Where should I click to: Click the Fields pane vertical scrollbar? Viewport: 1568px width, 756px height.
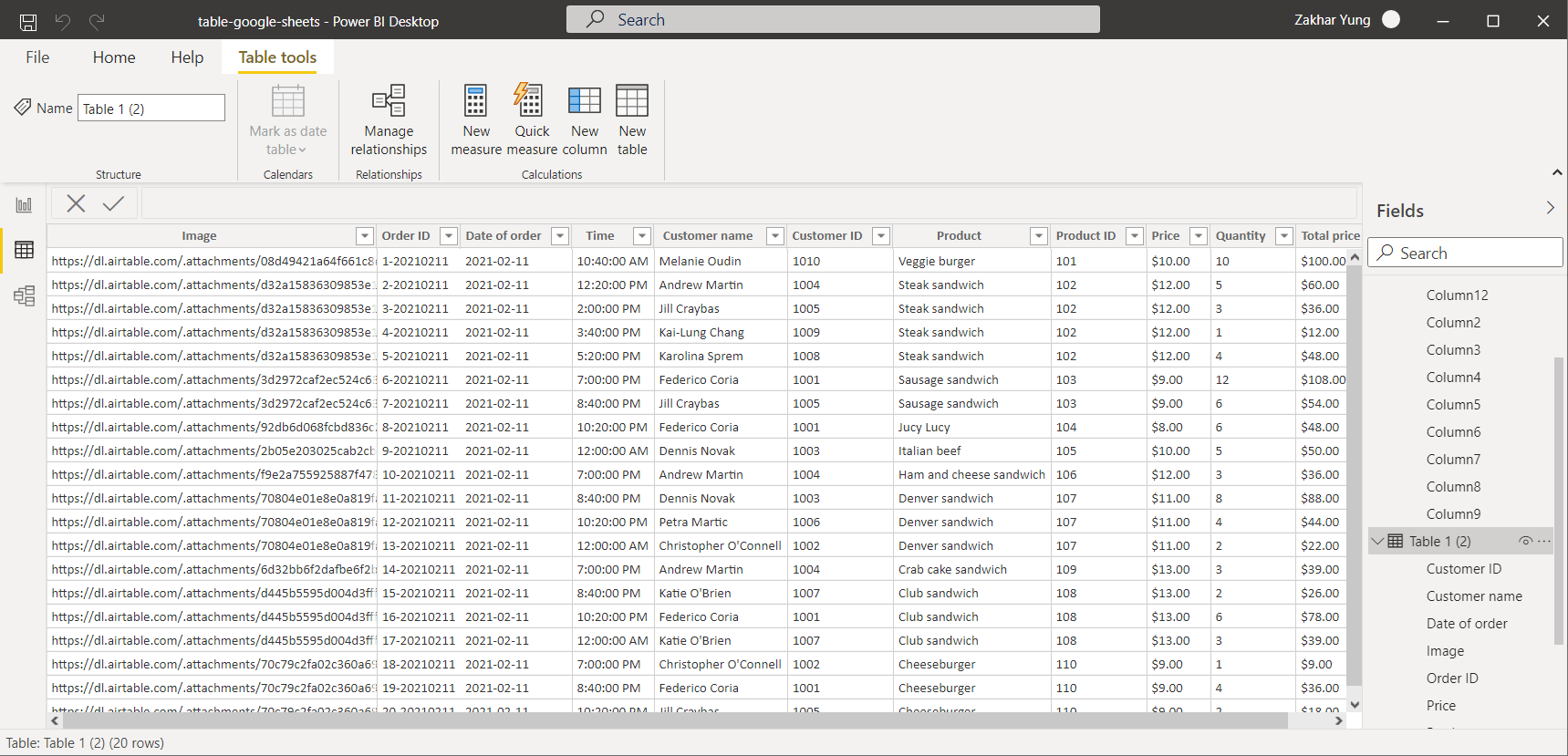point(1559,501)
